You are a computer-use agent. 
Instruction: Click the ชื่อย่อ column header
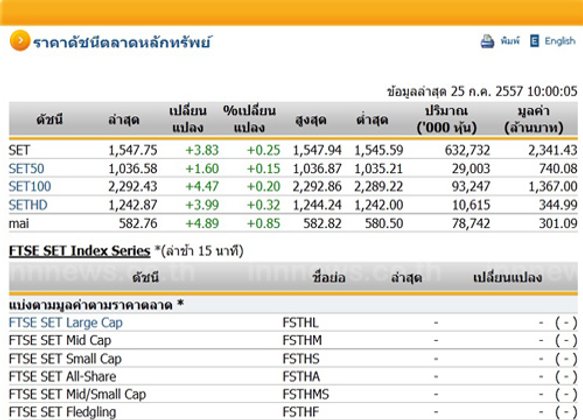point(329,277)
